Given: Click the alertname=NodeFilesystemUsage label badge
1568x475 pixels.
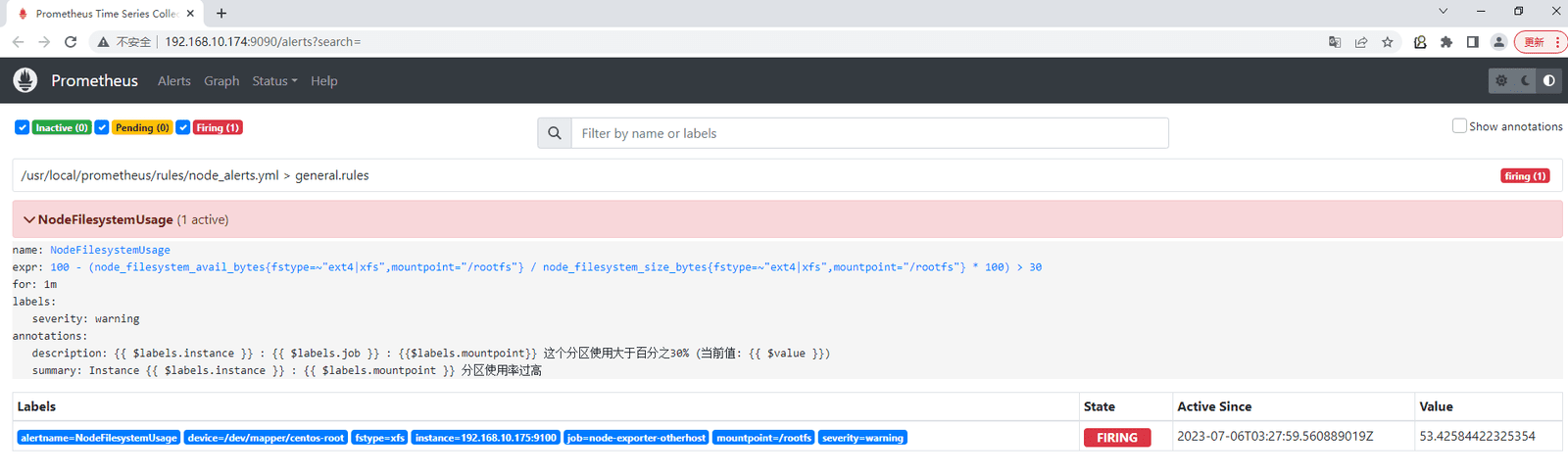Looking at the screenshot, I should pos(99,438).
